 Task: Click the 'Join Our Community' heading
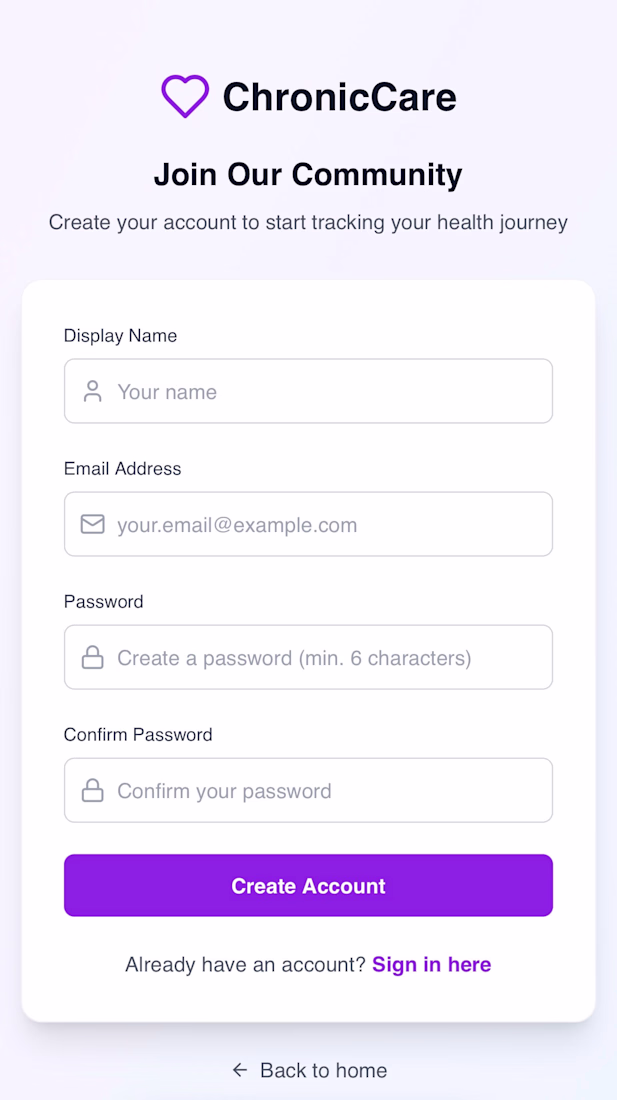tap(308, 175)
